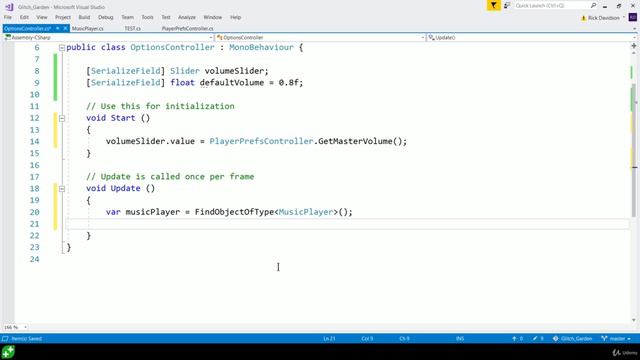Click the volumeSlider declaration on line 8
Screen dimensions: 640x360
coord(235,71)
